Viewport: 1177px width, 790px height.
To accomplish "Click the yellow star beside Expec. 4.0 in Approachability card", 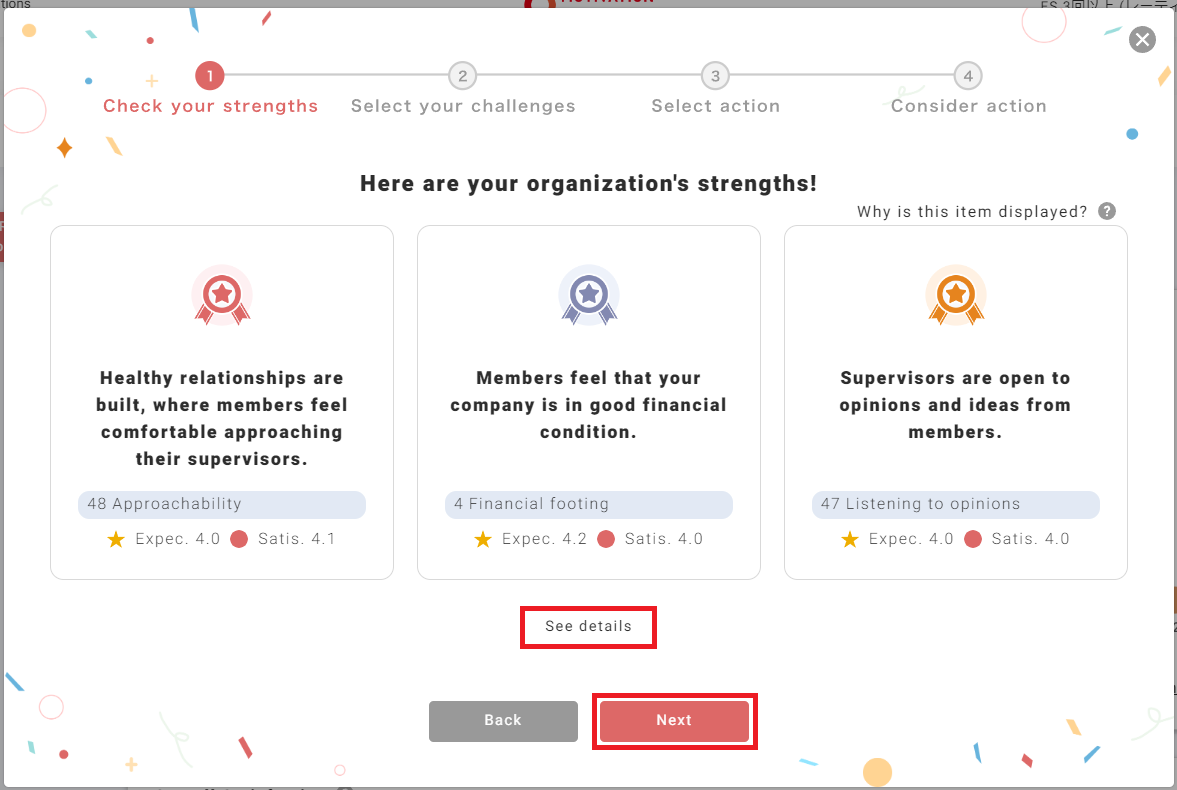I will coord(116,539).
